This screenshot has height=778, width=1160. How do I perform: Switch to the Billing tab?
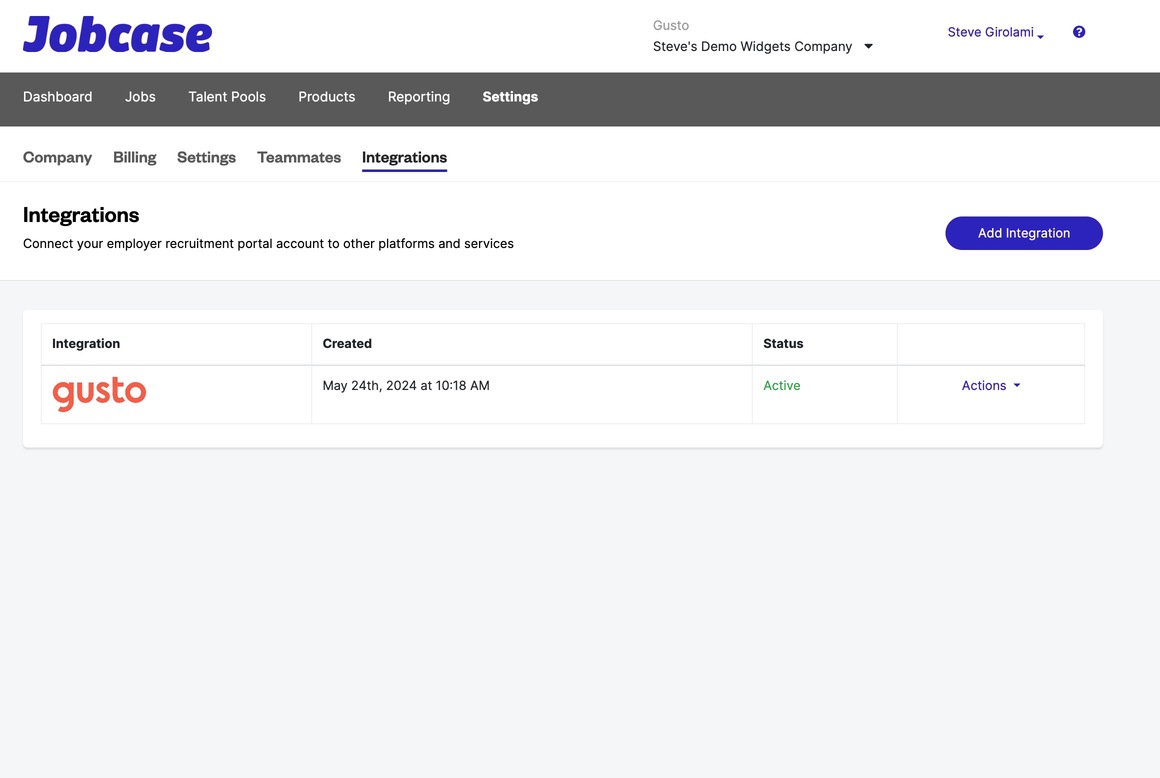[135, 158]
